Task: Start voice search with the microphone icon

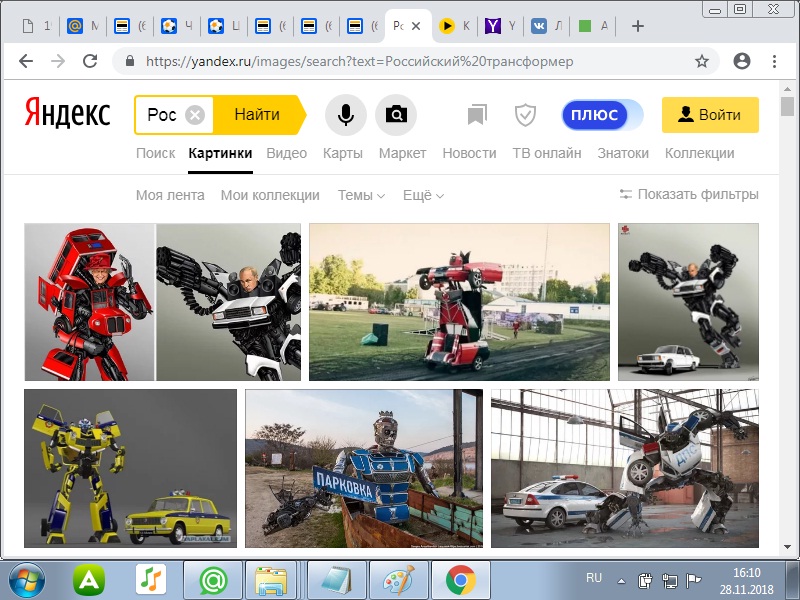Action: click(x=345, y=115)
